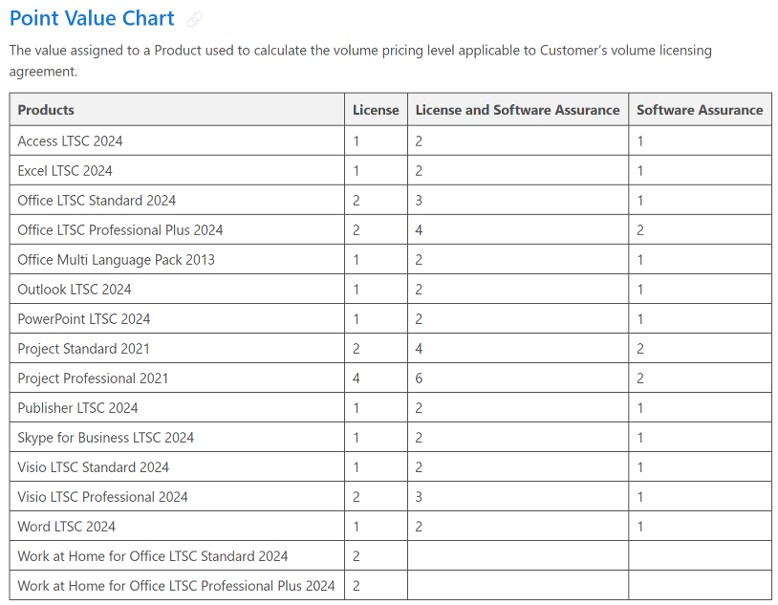Select the Word LTSC 2024 cell

click(66, 526)
